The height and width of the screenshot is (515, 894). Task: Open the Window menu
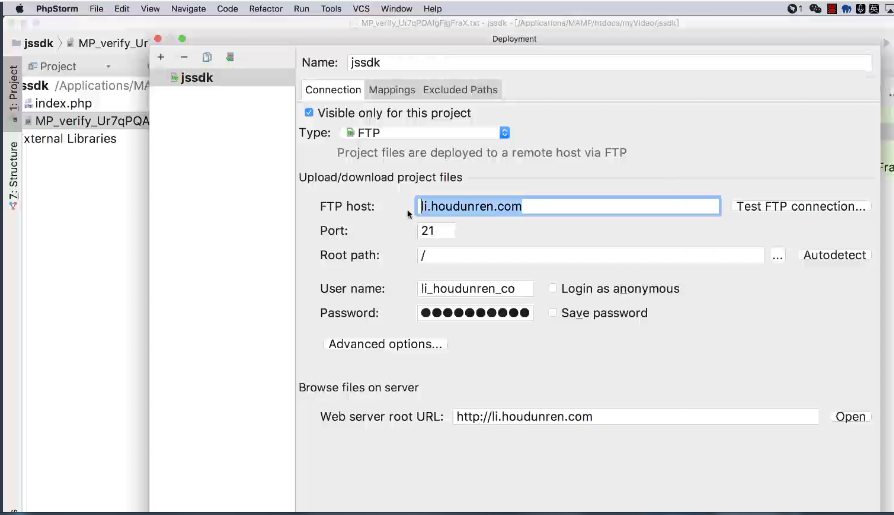(x=396, y=9)
